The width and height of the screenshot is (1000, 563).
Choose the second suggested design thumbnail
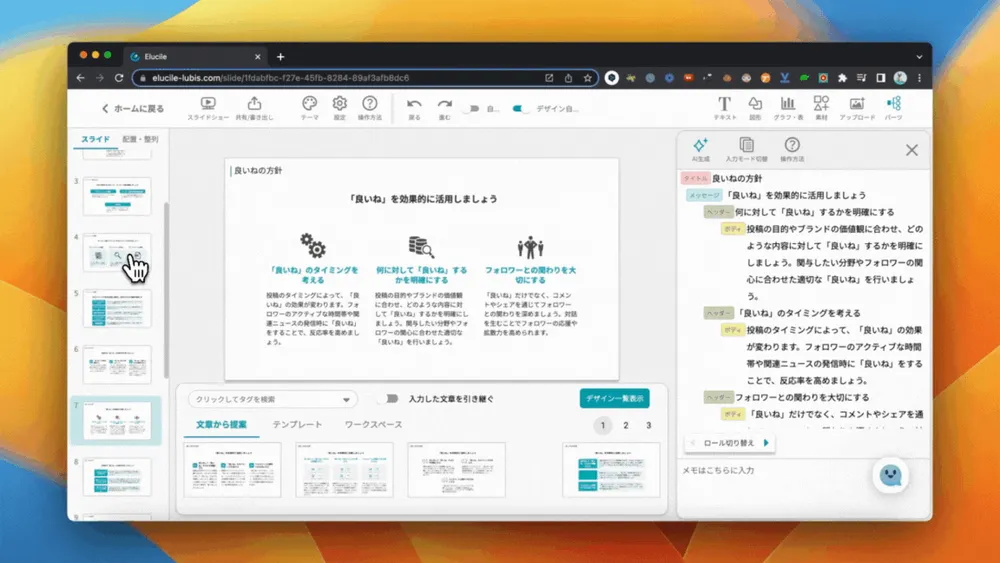coord(344,470)
